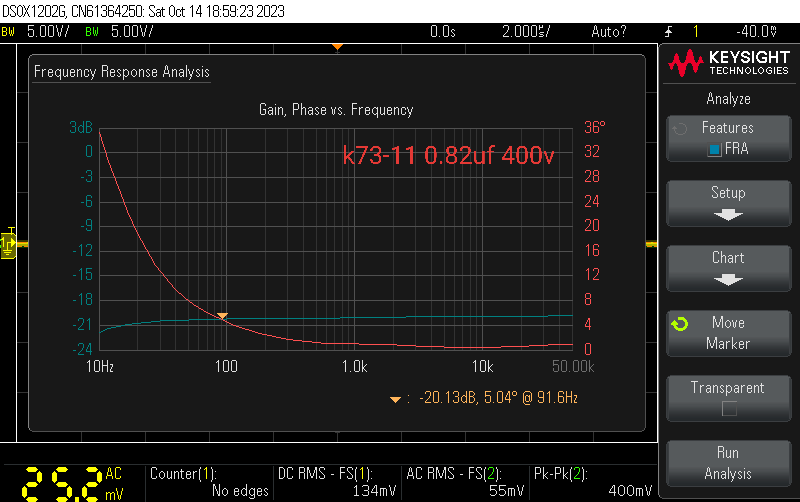Viewport: 800px width, 502px height.
Task: Click the marker readout -20.13dB, 5.04° @ 91.6Hz
Action: click(x=498, y=397)
